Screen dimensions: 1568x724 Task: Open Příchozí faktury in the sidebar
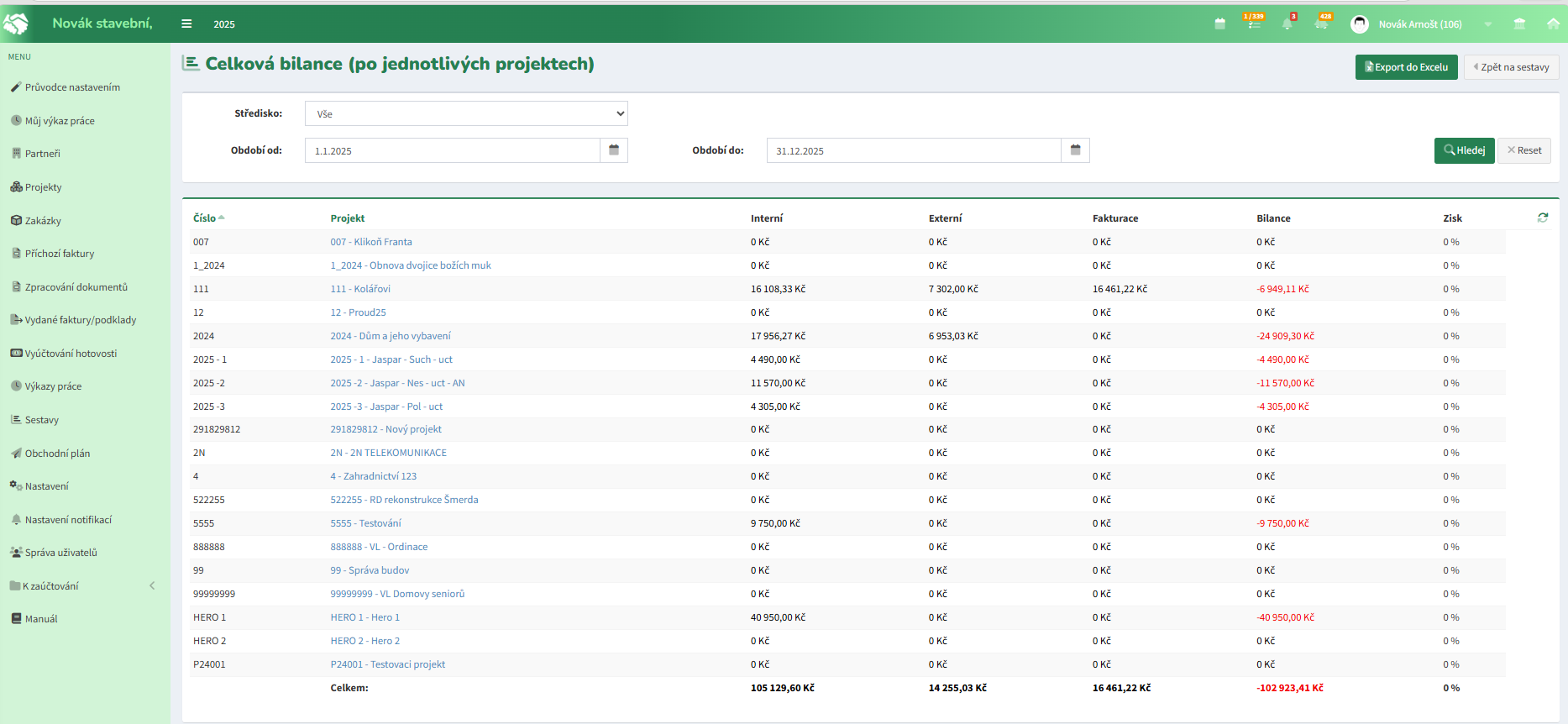click(x=59, y=254)
